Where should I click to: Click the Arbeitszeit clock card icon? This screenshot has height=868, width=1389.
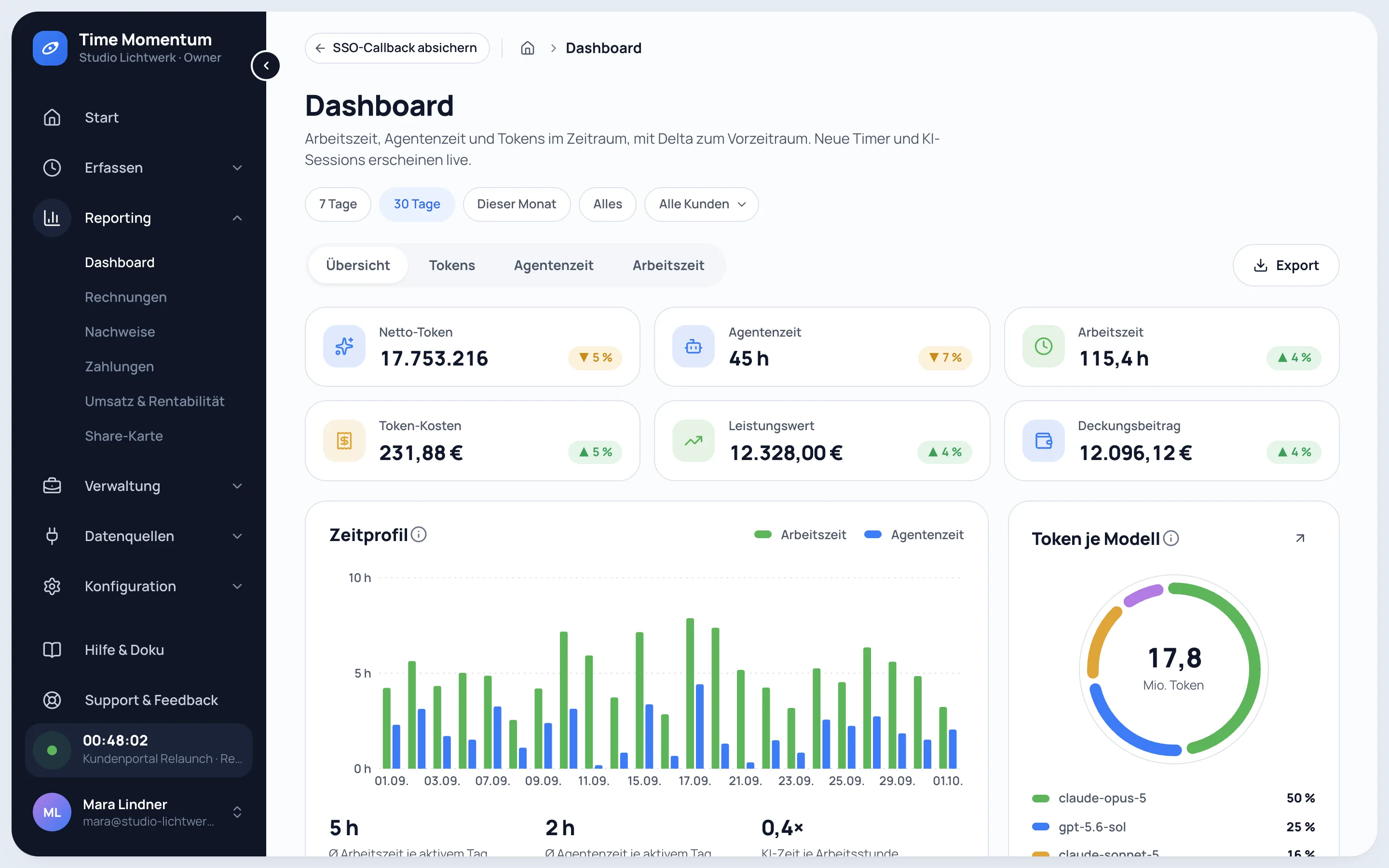1044,346
